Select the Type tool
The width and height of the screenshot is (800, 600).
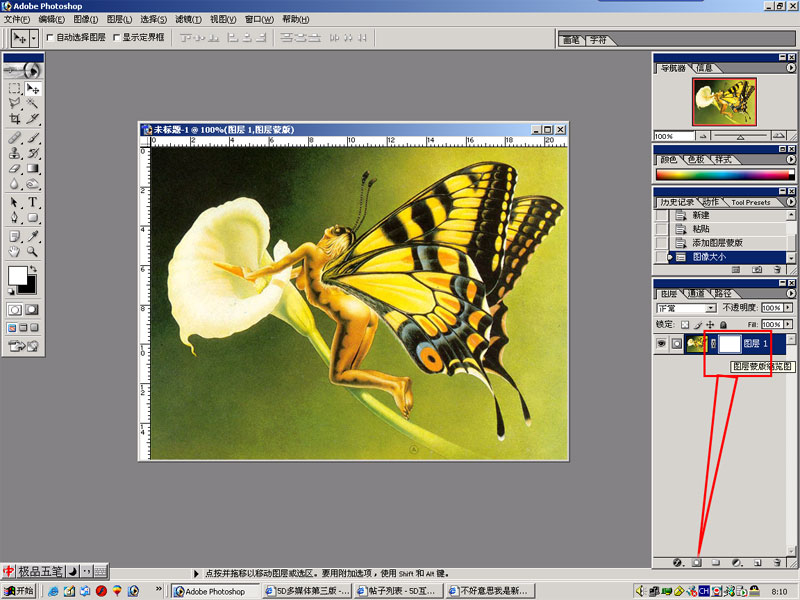[x=33, y=203]
